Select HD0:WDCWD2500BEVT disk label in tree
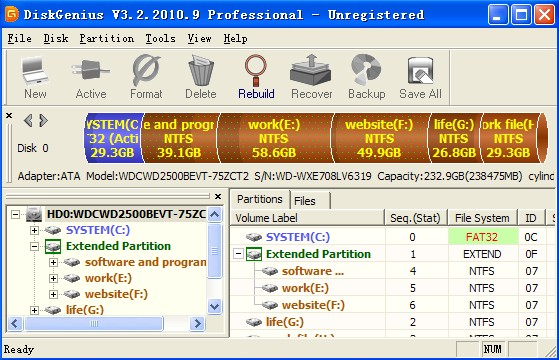Screen dimensions: 559x360 coord(126,214)
